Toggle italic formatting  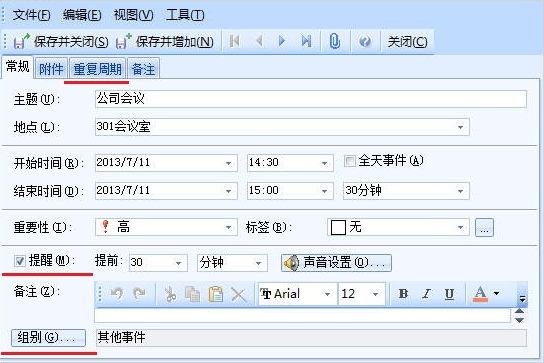click(x=426, y=294)
